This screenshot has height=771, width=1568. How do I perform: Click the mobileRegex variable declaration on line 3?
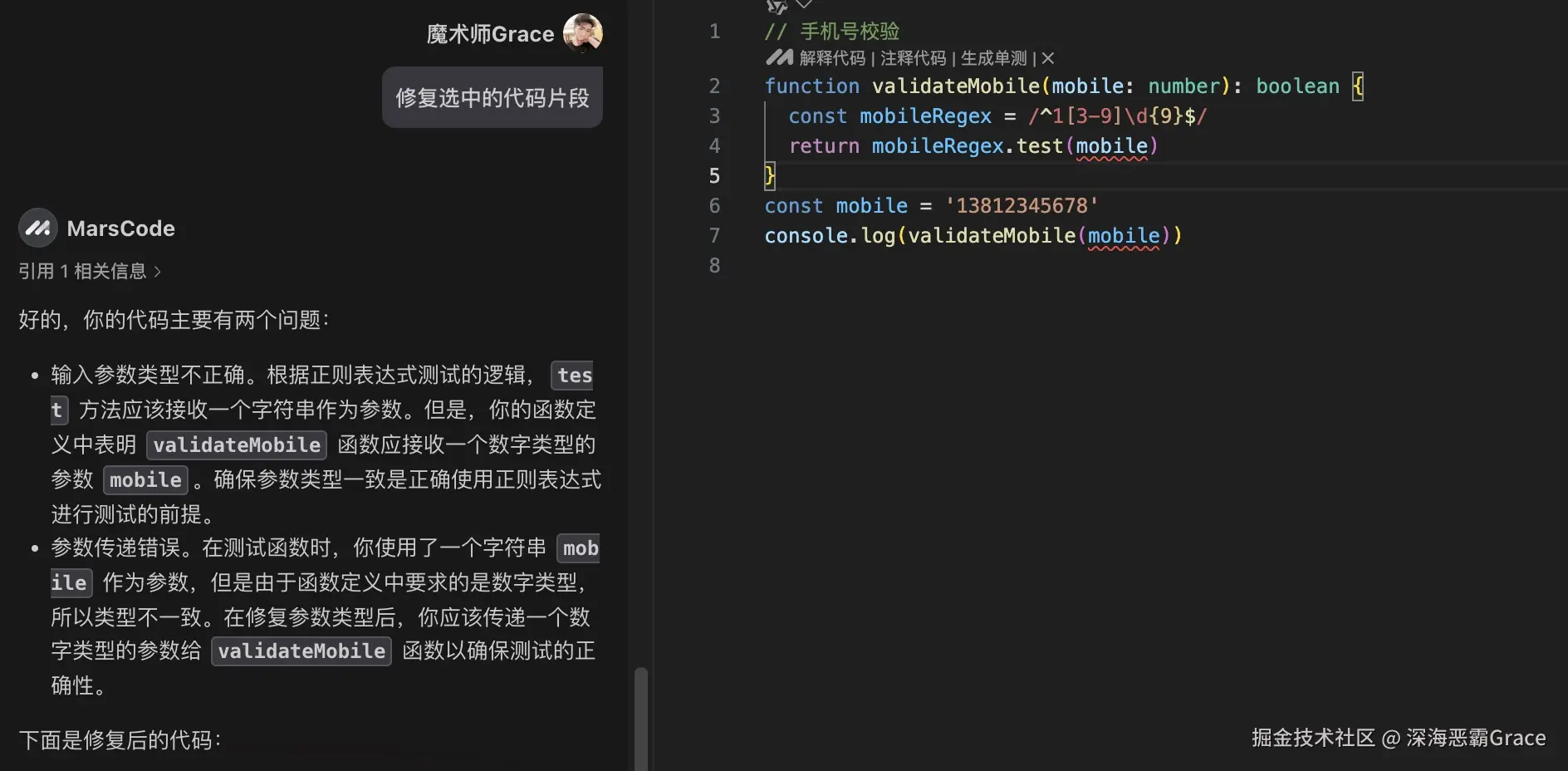[x=925, y=115]
